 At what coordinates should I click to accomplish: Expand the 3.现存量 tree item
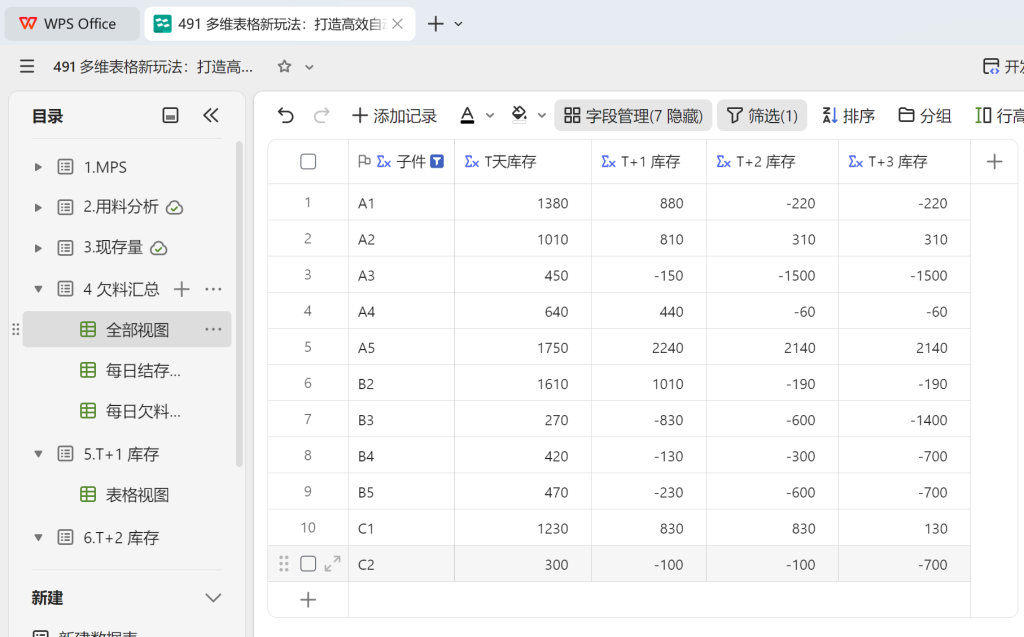click(x=38, y=248)
